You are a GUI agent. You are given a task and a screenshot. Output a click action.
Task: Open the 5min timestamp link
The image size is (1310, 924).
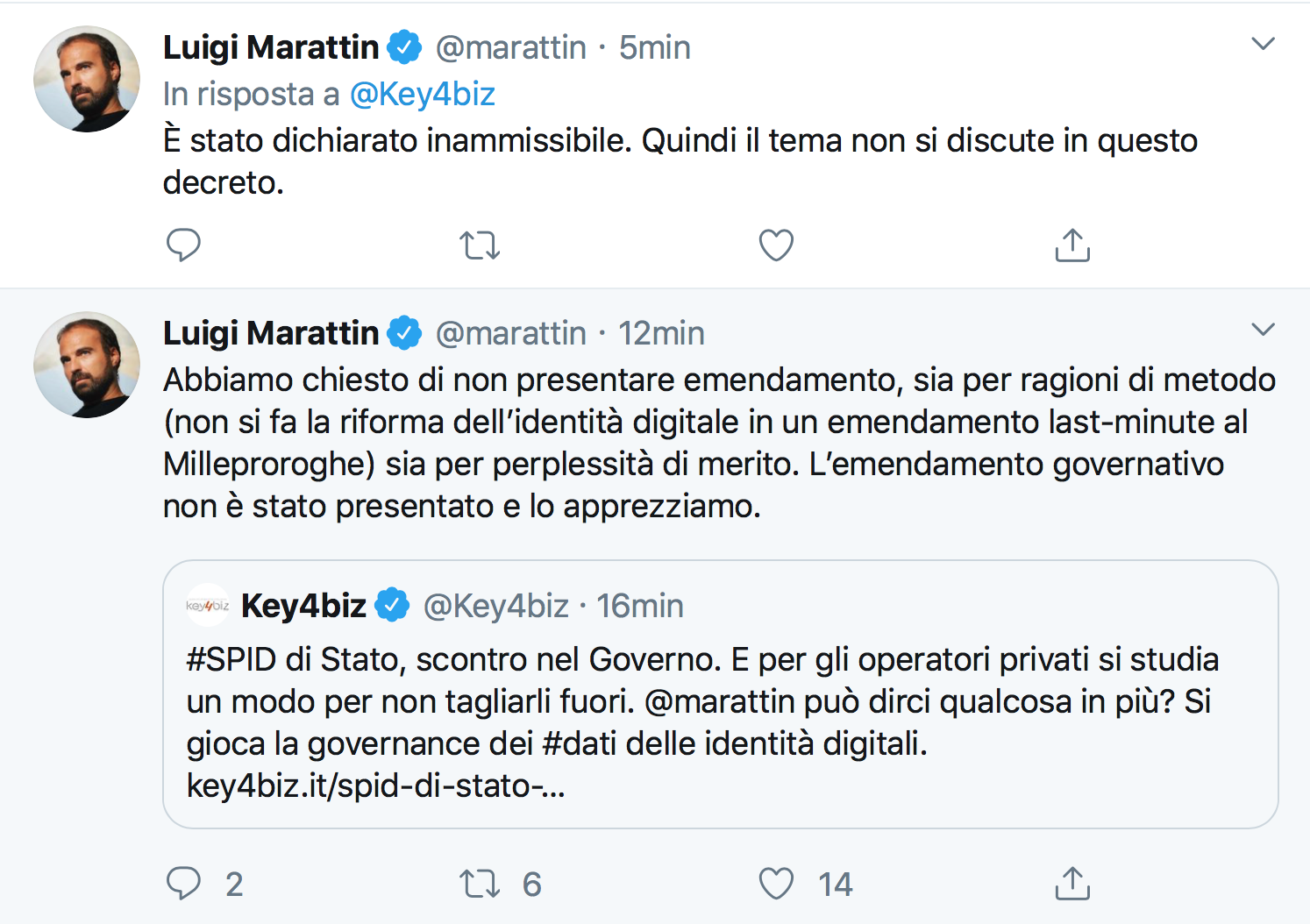[x=654, y=47]
